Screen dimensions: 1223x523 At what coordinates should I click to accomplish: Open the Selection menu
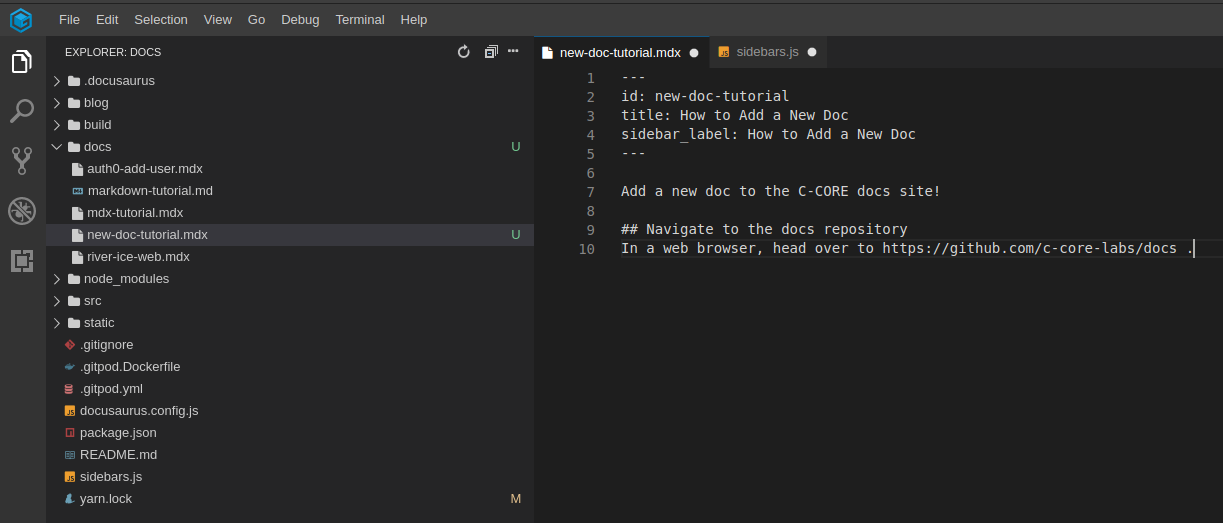160,20
